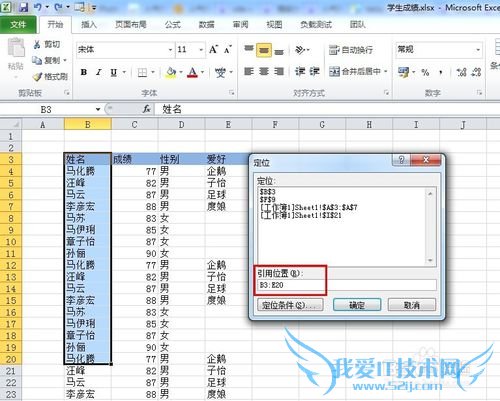Toggle Italic formatting
The width and height of the screenshot is (500, 401).
[99, 72]
